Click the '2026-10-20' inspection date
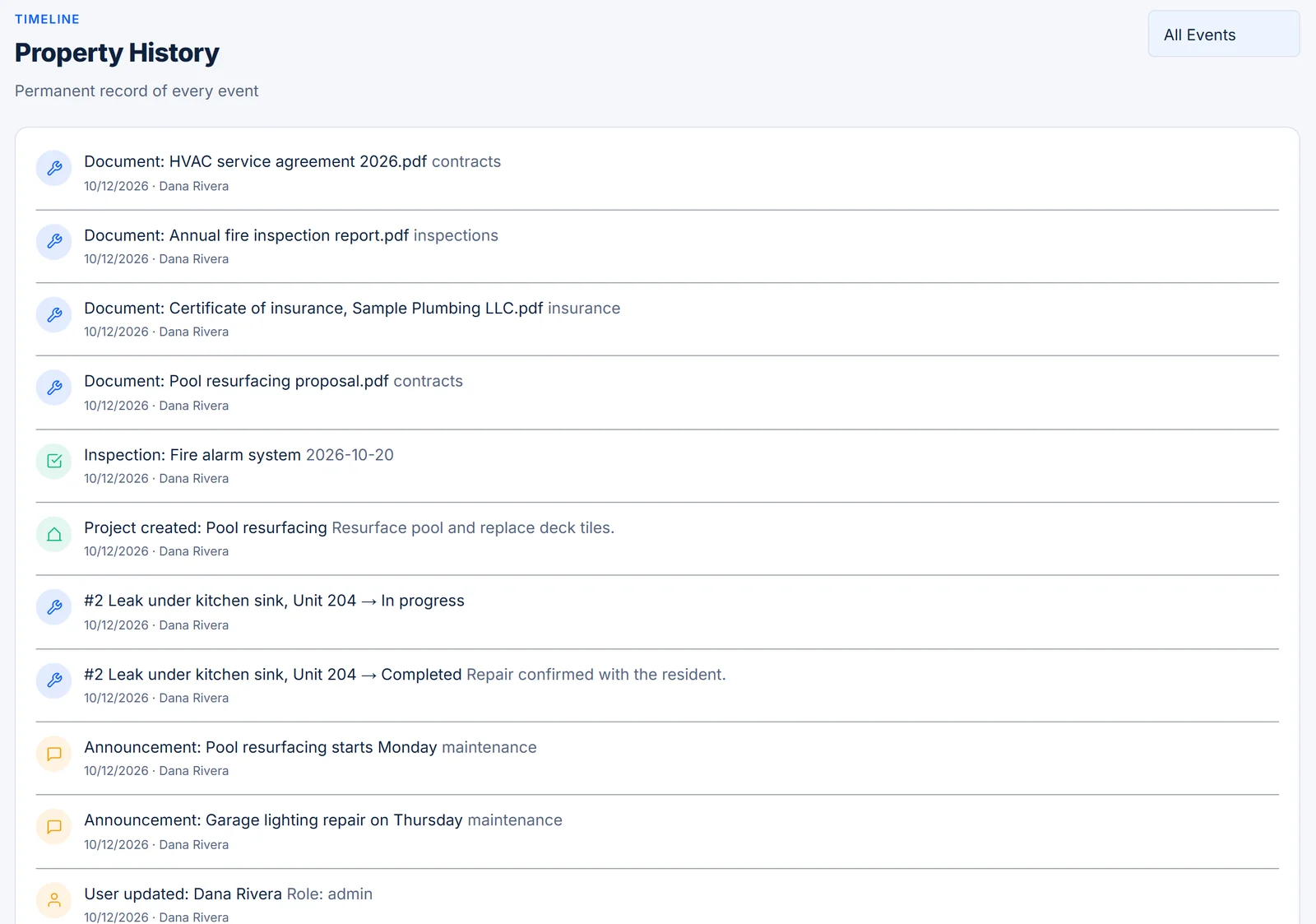 point(350,455)
